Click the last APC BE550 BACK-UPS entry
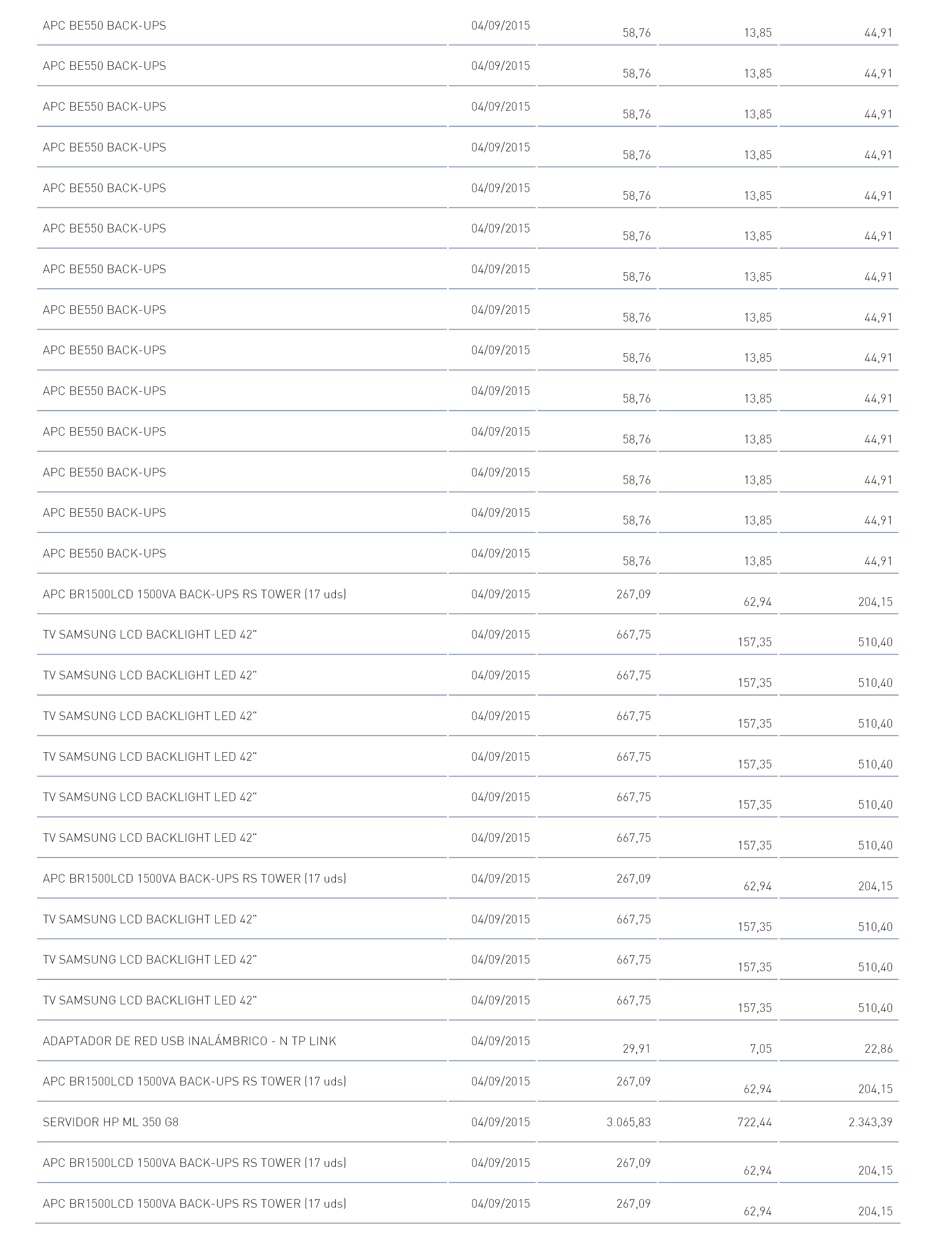This screenshot has height=1243, width=952. click(x=104, y=553)
